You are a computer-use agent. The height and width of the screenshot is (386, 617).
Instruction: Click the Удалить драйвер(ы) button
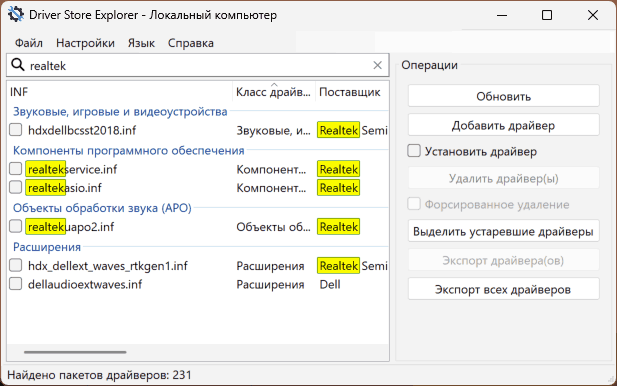click(504, 178)
